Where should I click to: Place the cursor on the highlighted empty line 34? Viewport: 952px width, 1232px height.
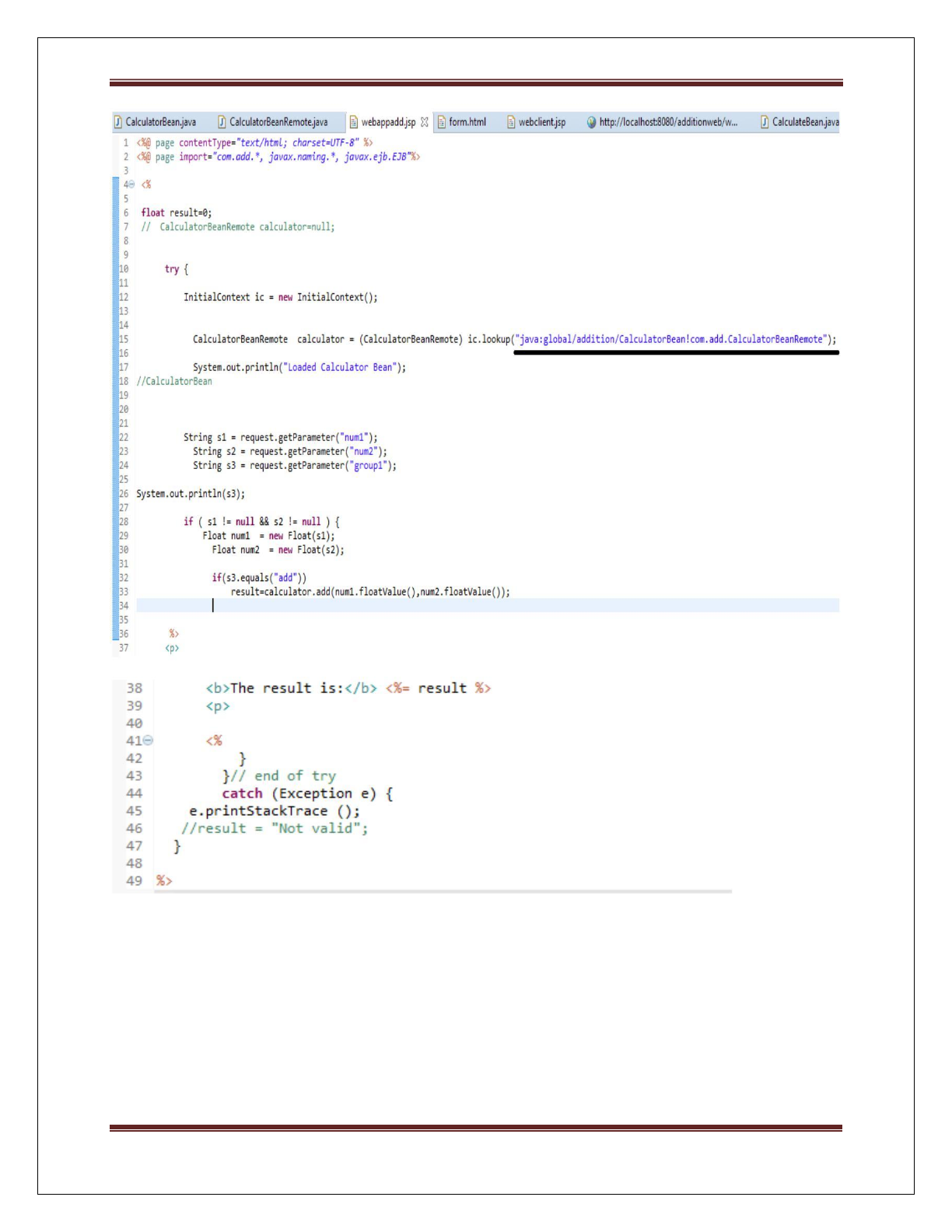tap(488, 606)
